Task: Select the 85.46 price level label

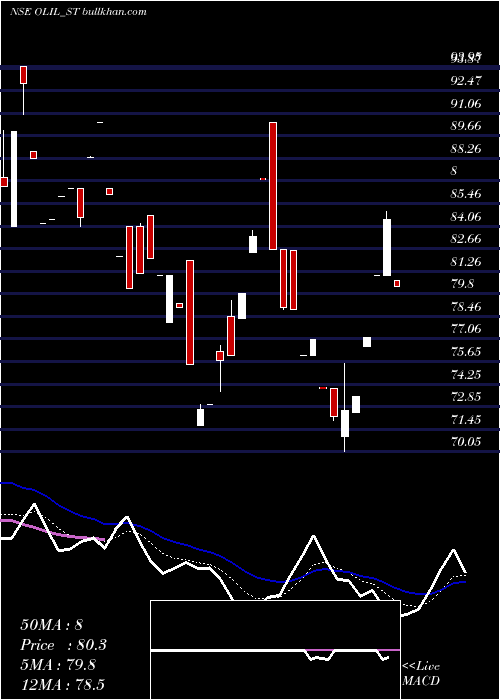Action: point(466,194)
